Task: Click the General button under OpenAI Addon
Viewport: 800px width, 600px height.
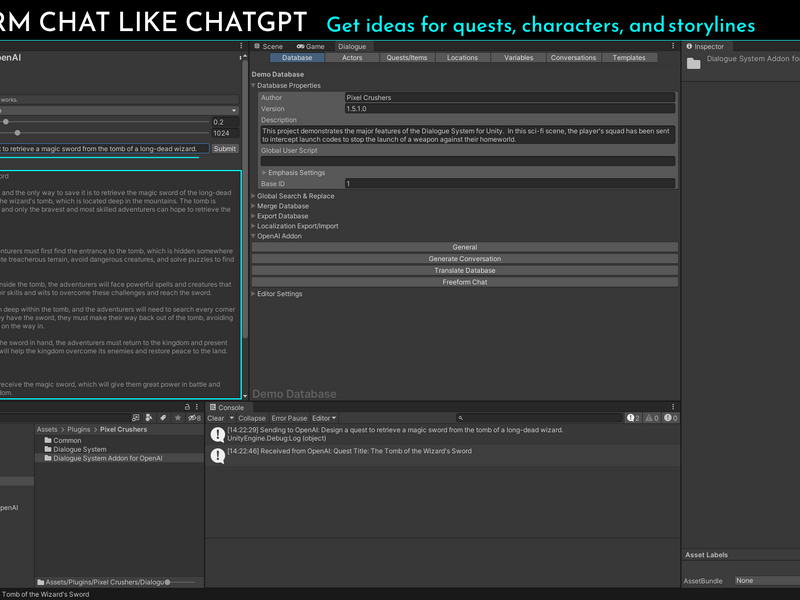Action: (465, 247)
